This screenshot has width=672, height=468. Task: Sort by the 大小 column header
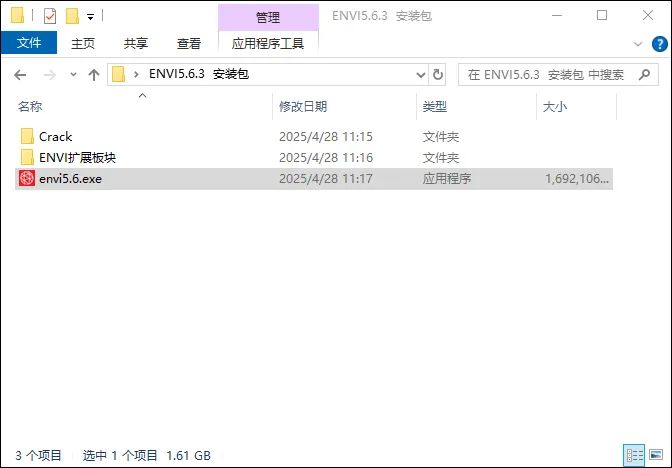click(x=555, y=106)
